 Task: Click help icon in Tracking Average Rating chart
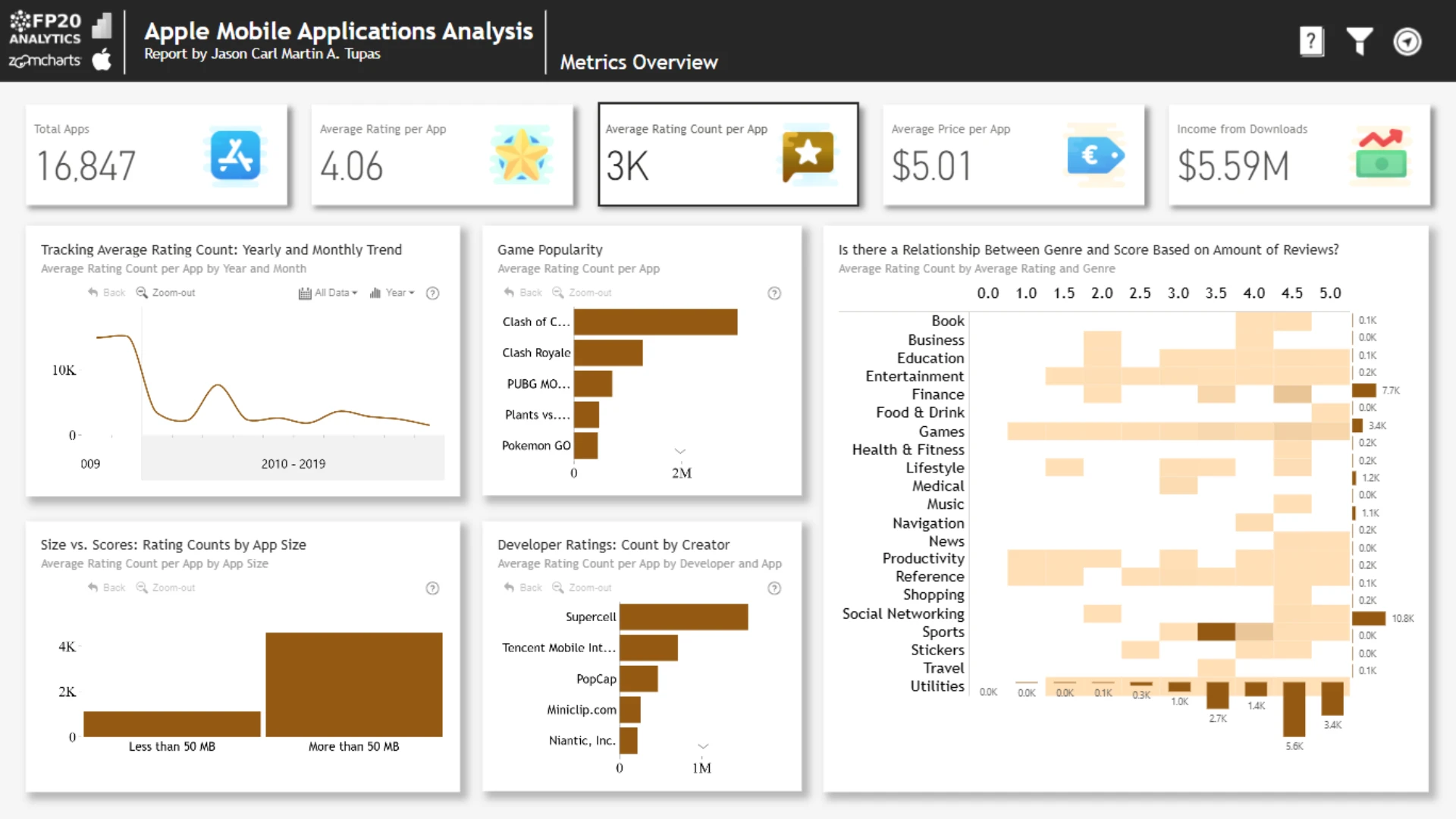(432, 293)
